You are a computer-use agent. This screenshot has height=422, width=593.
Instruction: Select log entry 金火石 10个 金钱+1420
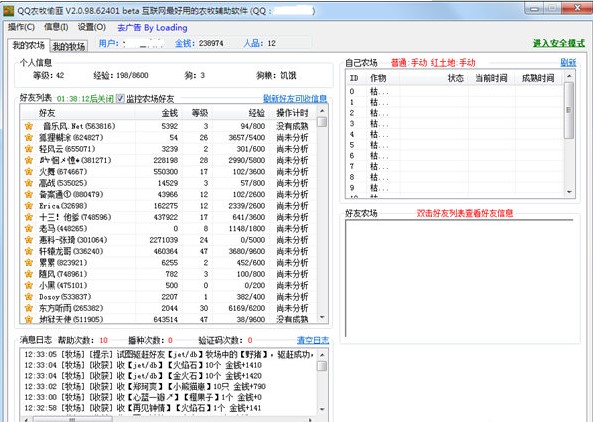coord(169,375)
